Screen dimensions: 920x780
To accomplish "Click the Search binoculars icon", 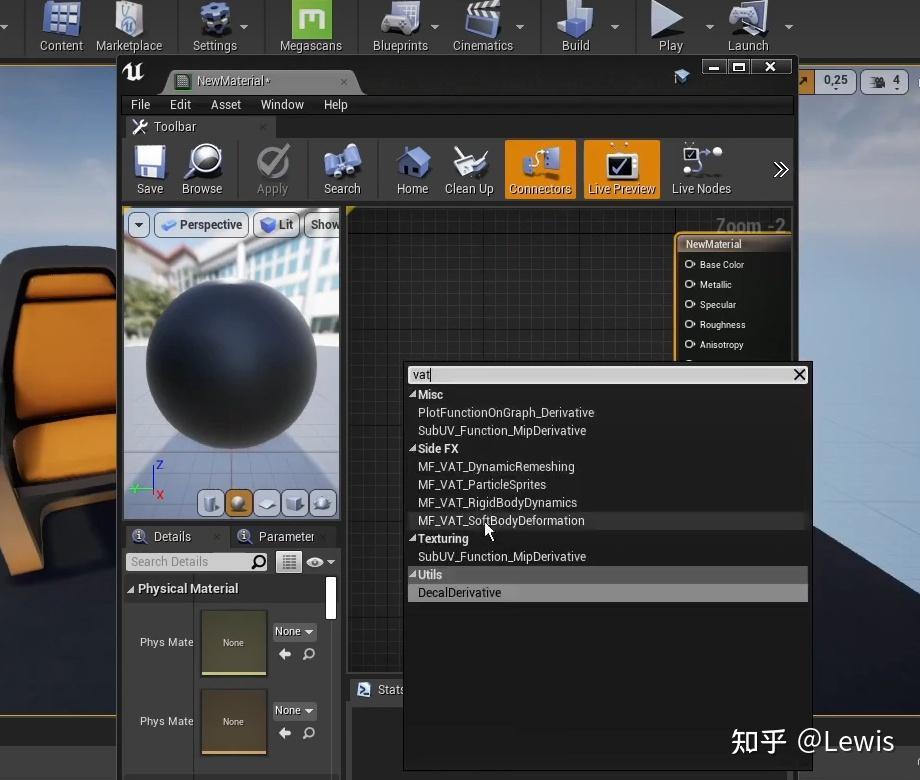I will click(342, 169).
